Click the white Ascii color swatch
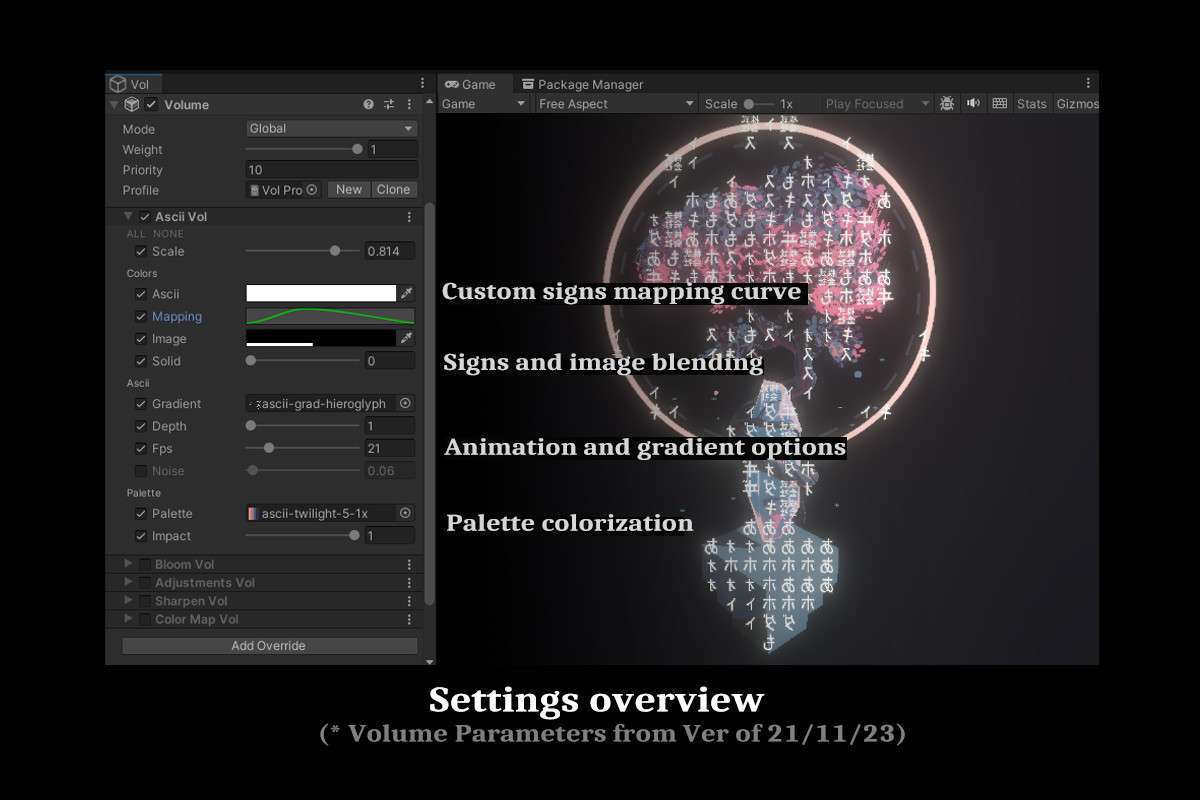 321,293
